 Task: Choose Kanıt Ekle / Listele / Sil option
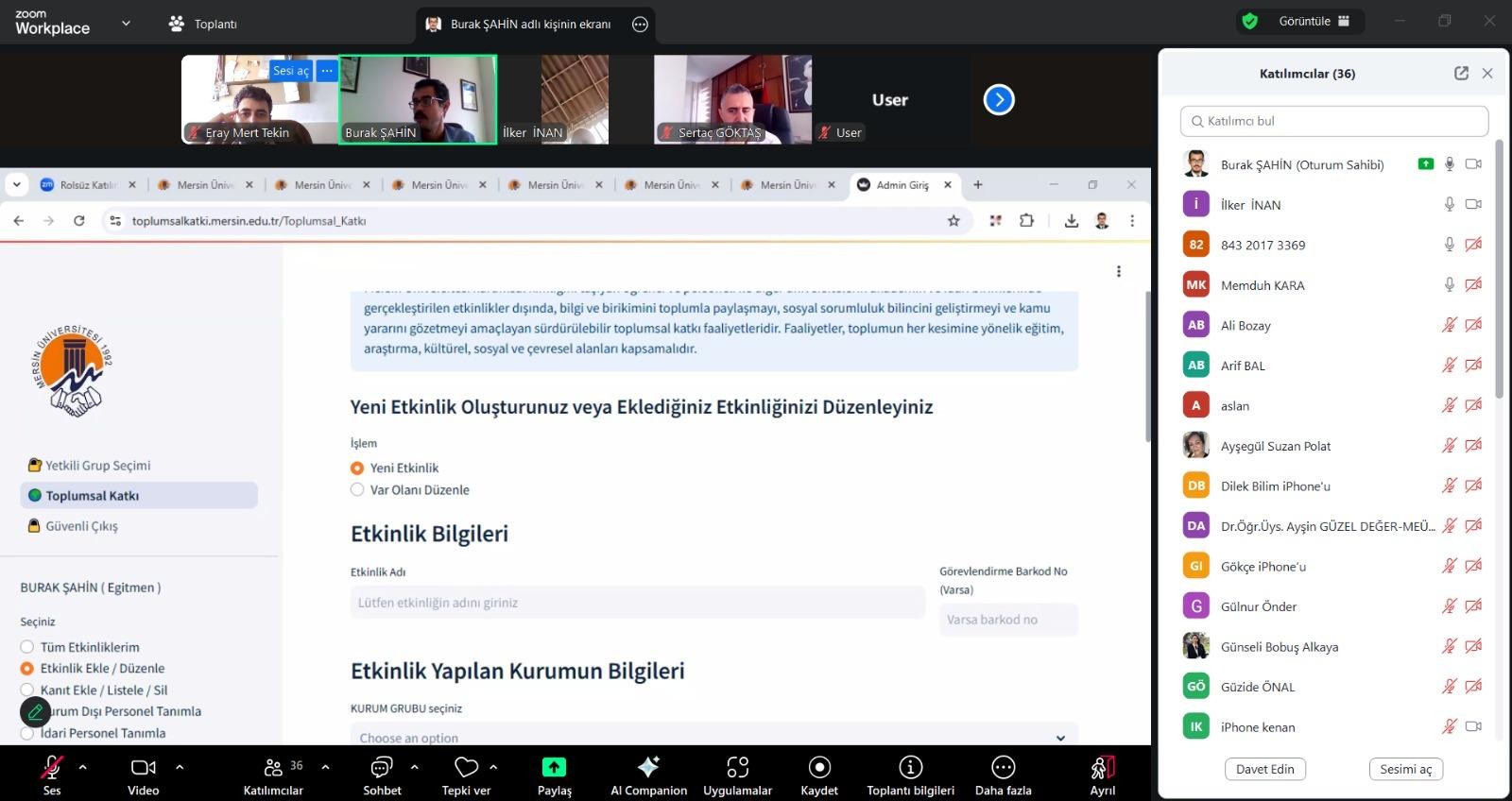(x=27, y=690)
